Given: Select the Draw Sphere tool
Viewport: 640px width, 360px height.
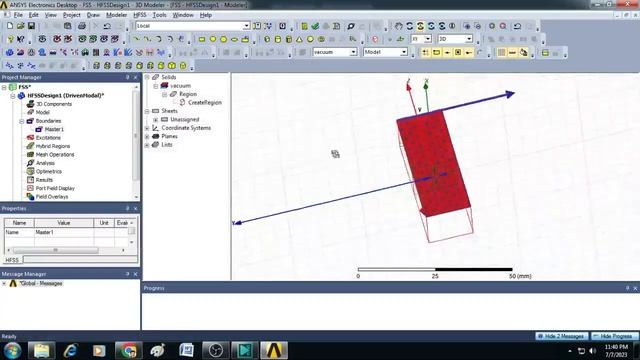Looking at the screenshot, I should [x=310, y=39].
